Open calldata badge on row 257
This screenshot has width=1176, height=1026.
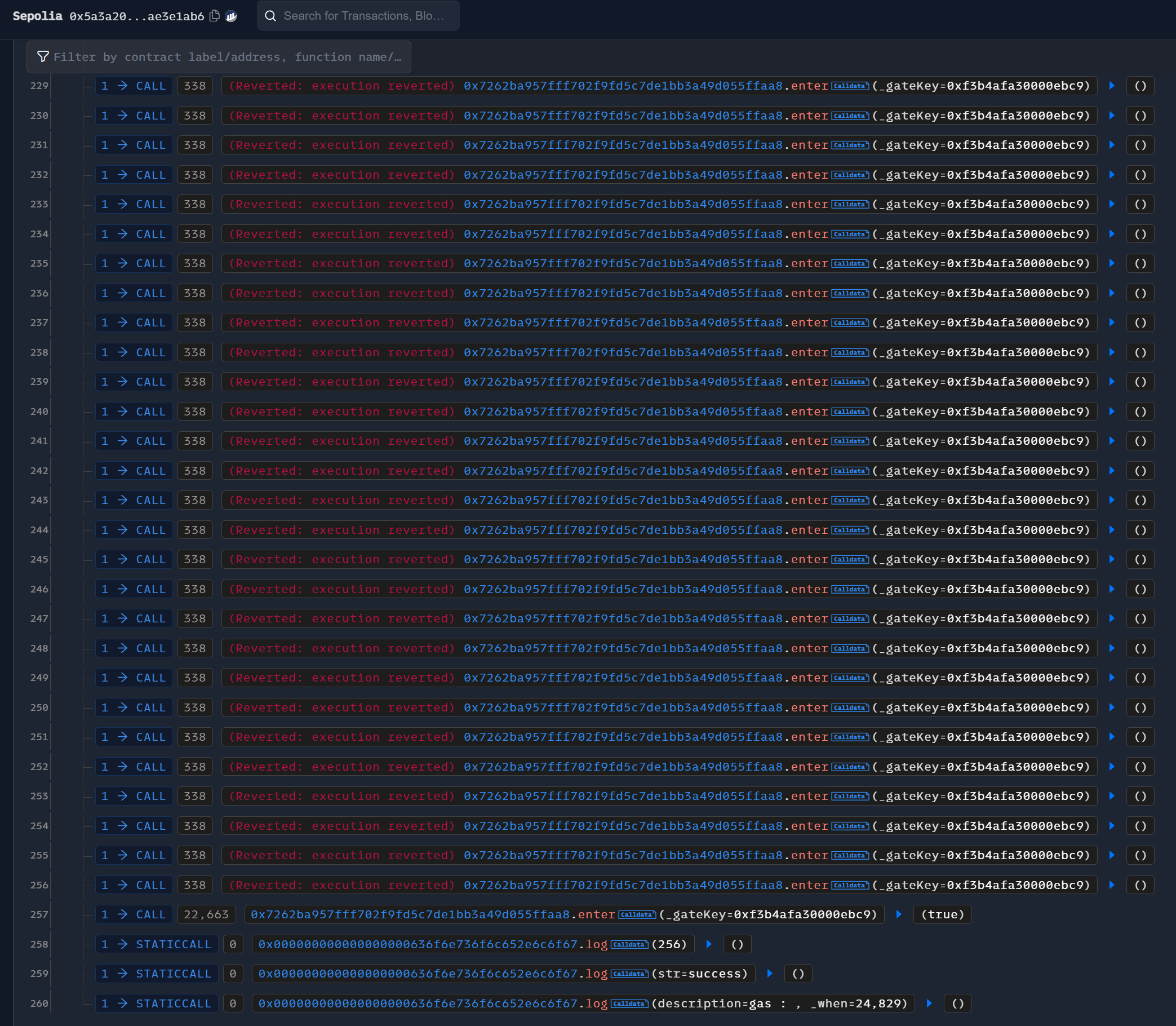click(637, 914)
